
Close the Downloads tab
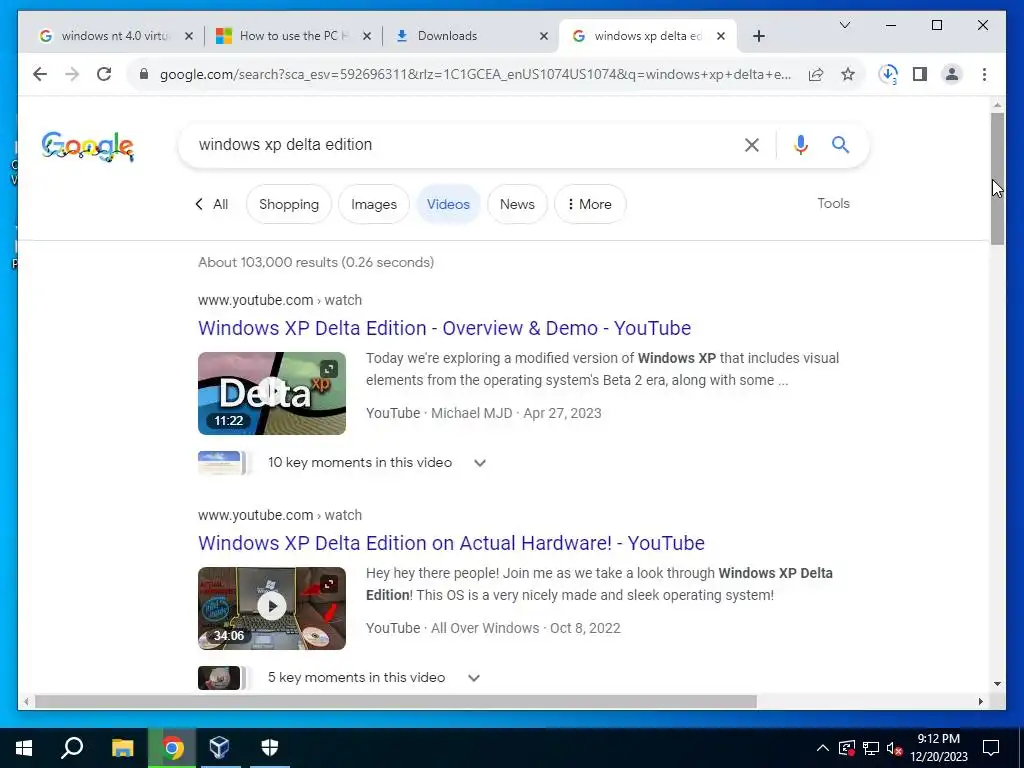[x=543, y=36]
